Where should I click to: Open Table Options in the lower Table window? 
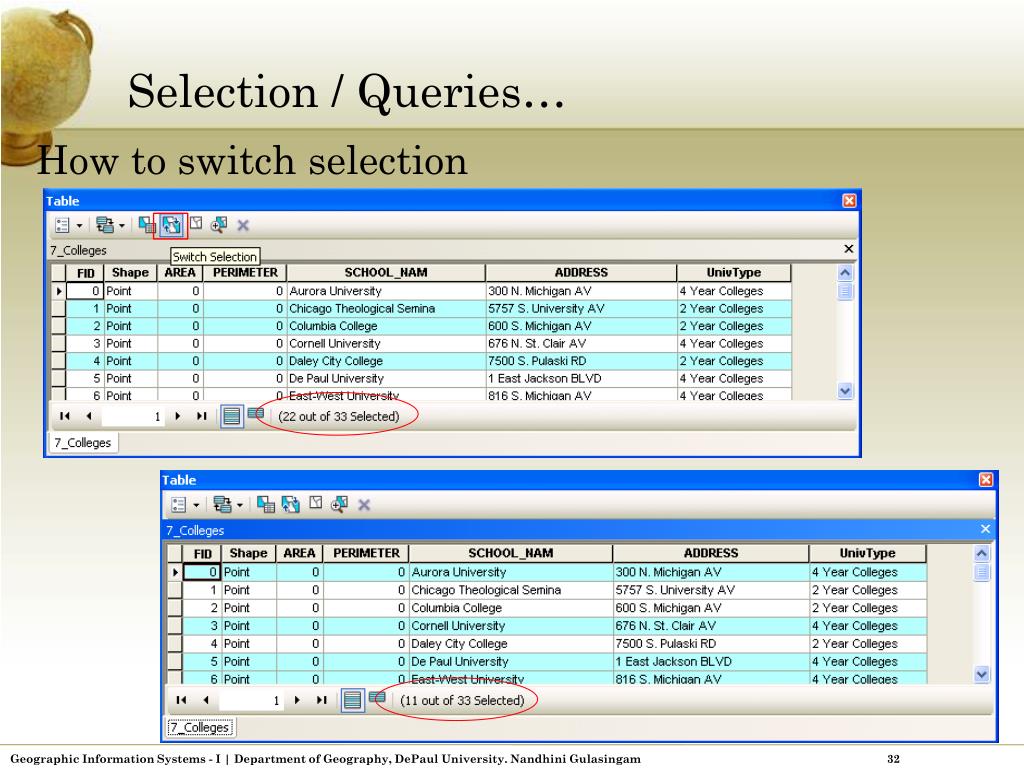pos(178,504)
